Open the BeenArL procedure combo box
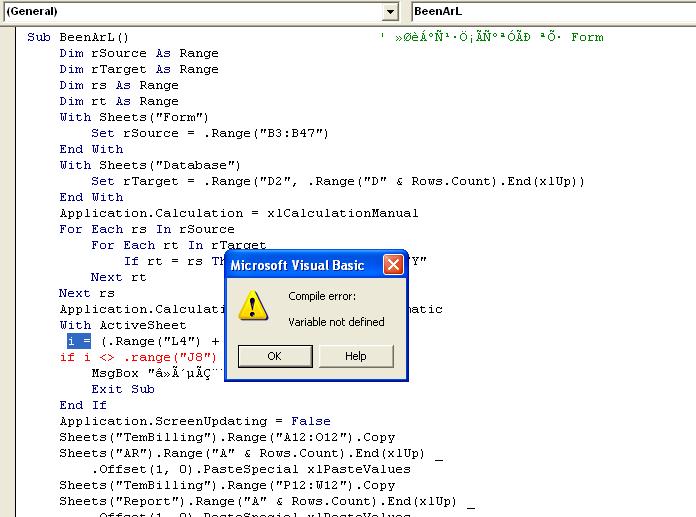The width and height of the screenshot is (696, 517). [552, 11]
